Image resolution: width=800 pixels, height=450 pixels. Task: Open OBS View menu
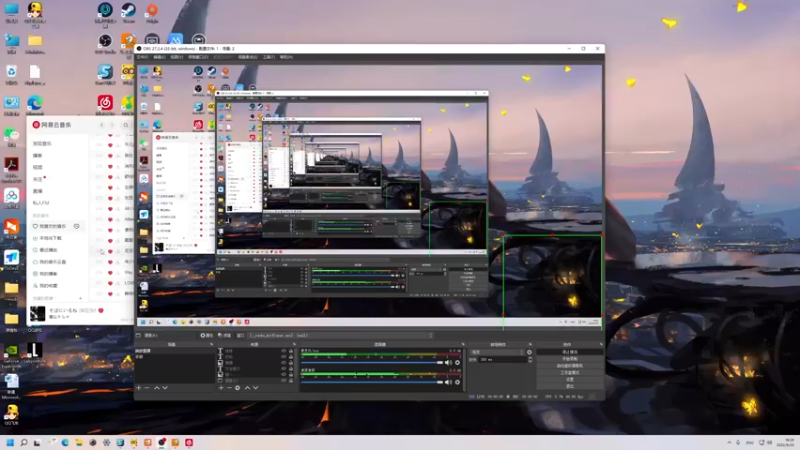177,57
